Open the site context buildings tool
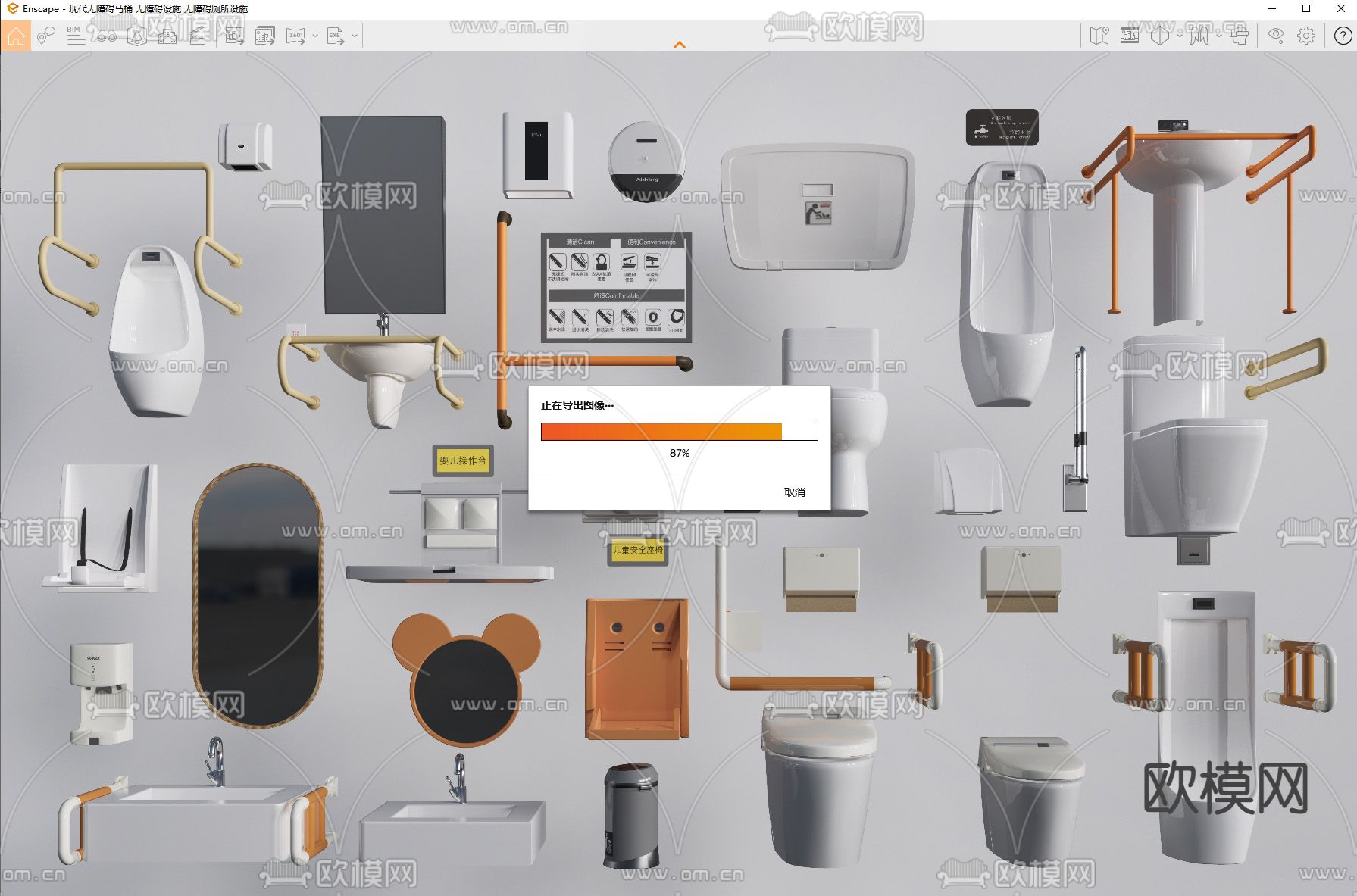Screen dimensions: 1357x896 click(x=167, y=36)
